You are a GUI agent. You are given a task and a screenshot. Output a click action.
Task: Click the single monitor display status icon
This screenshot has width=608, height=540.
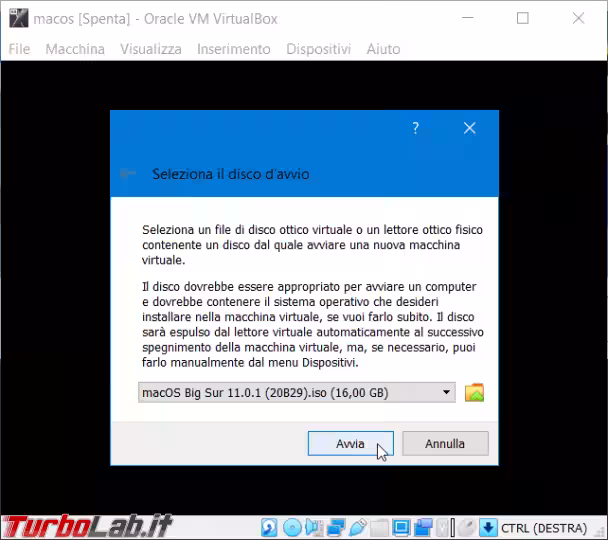click(401, 528)
